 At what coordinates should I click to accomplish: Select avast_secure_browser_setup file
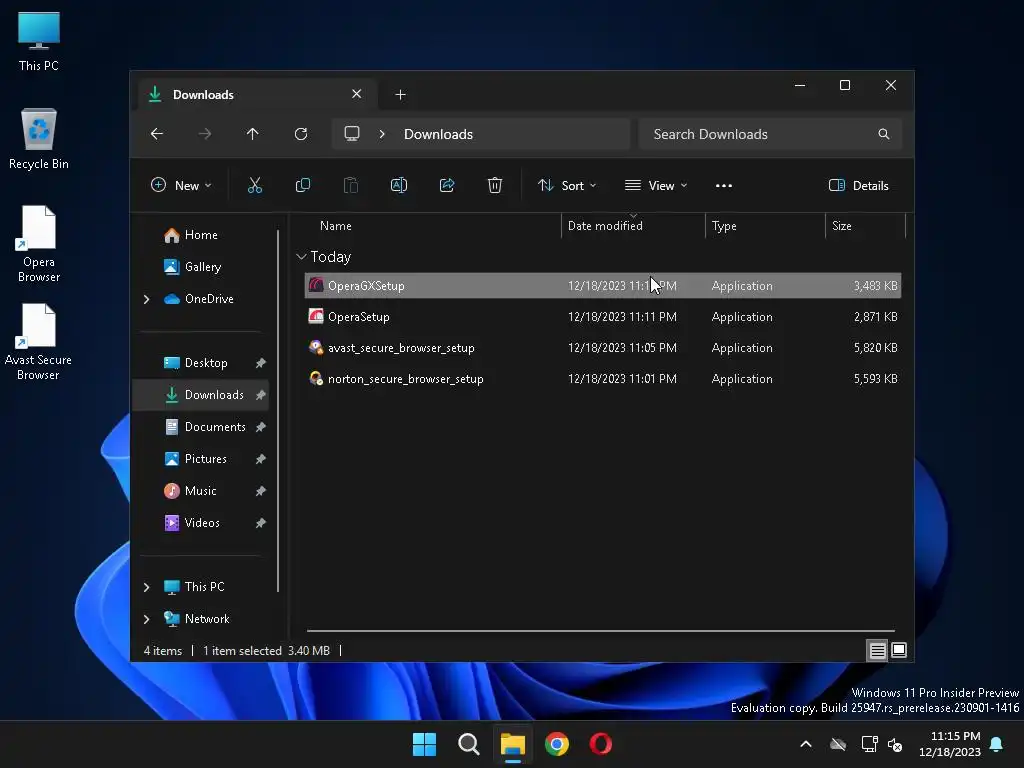[x=603, y=348]
